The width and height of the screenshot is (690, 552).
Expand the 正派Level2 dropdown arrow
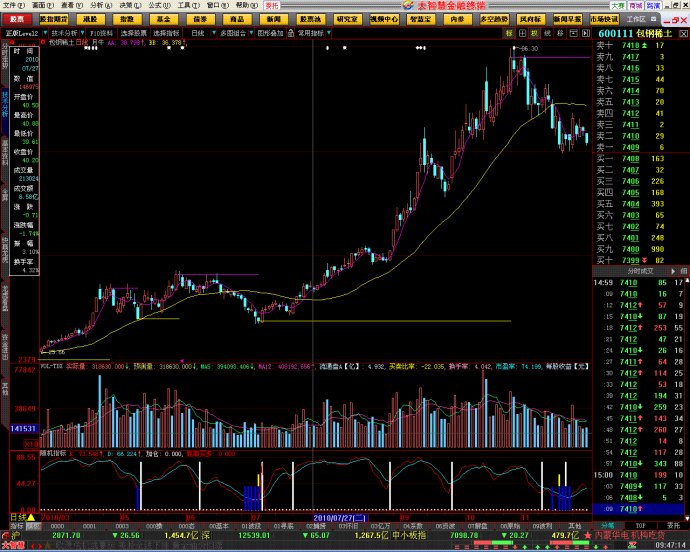click(43, 33)
